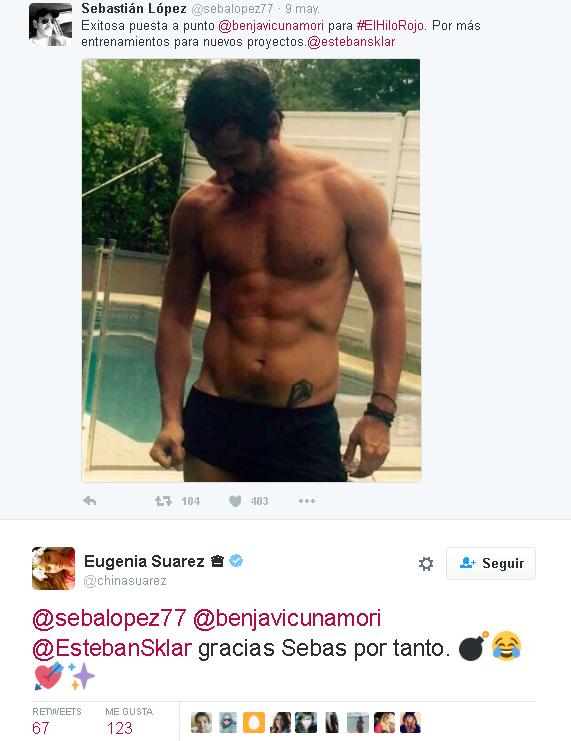The image size is (571, 741).
Task: Retweet the Sebastián López tweet
Action: pyautogui.click(x=163, y=501)
